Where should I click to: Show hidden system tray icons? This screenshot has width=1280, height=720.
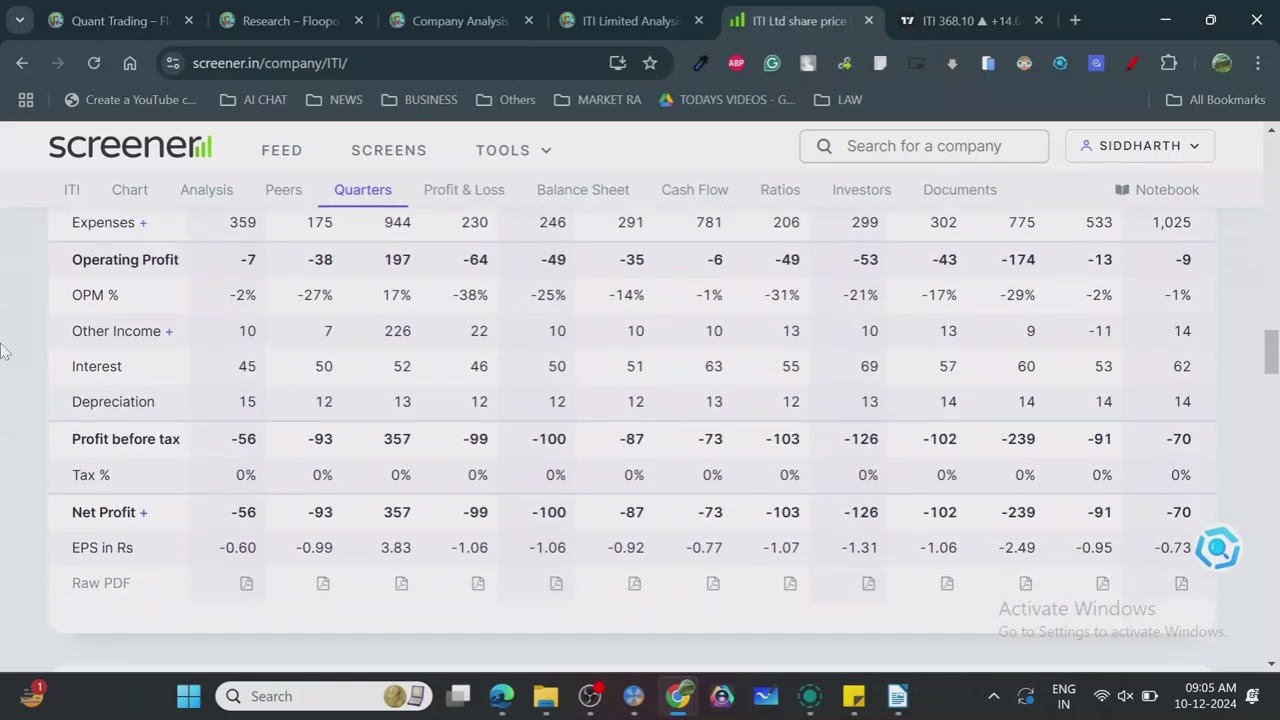point(993,696)
